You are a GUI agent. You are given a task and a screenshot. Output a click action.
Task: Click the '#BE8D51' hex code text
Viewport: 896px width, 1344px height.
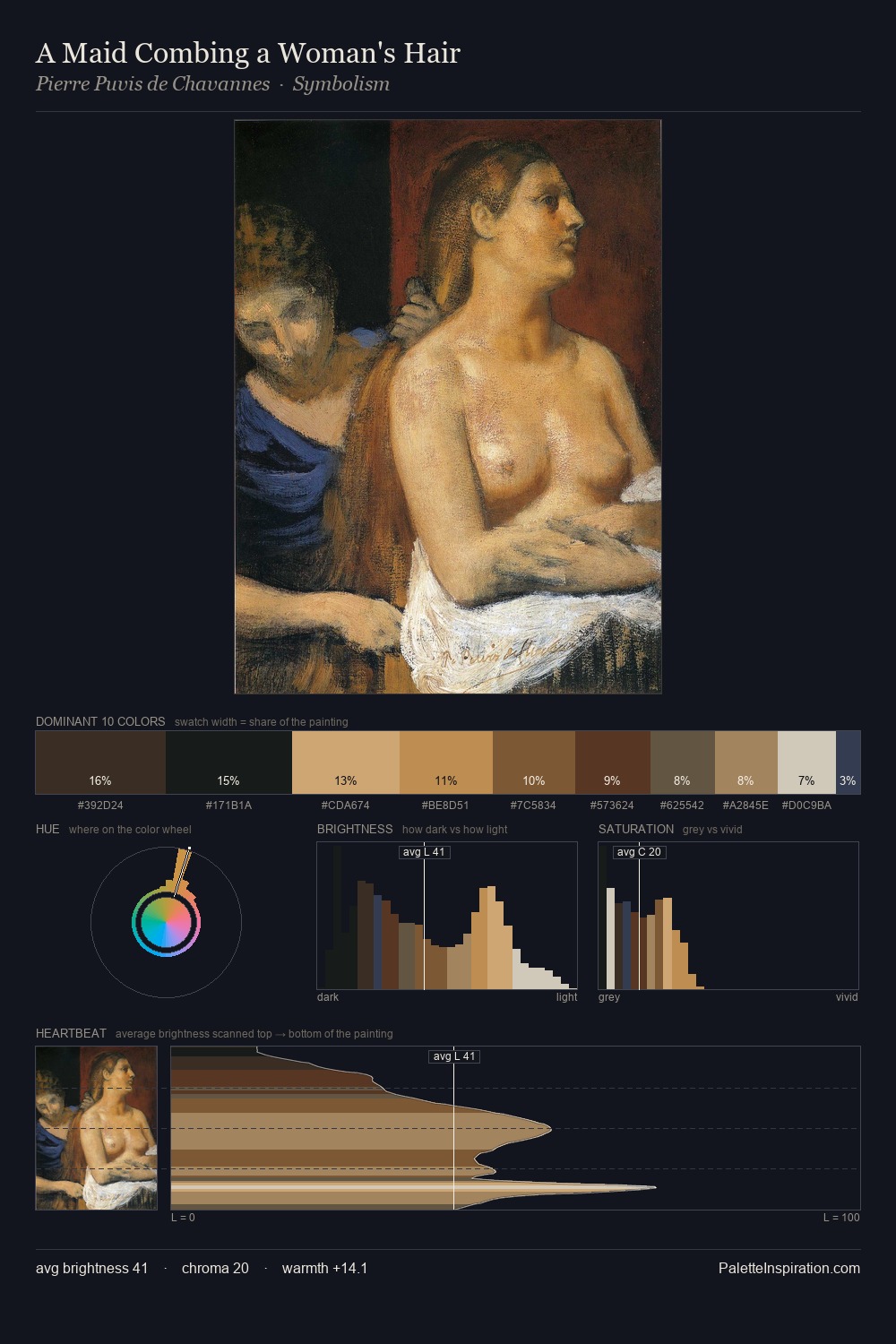click(x=446, y=806)
